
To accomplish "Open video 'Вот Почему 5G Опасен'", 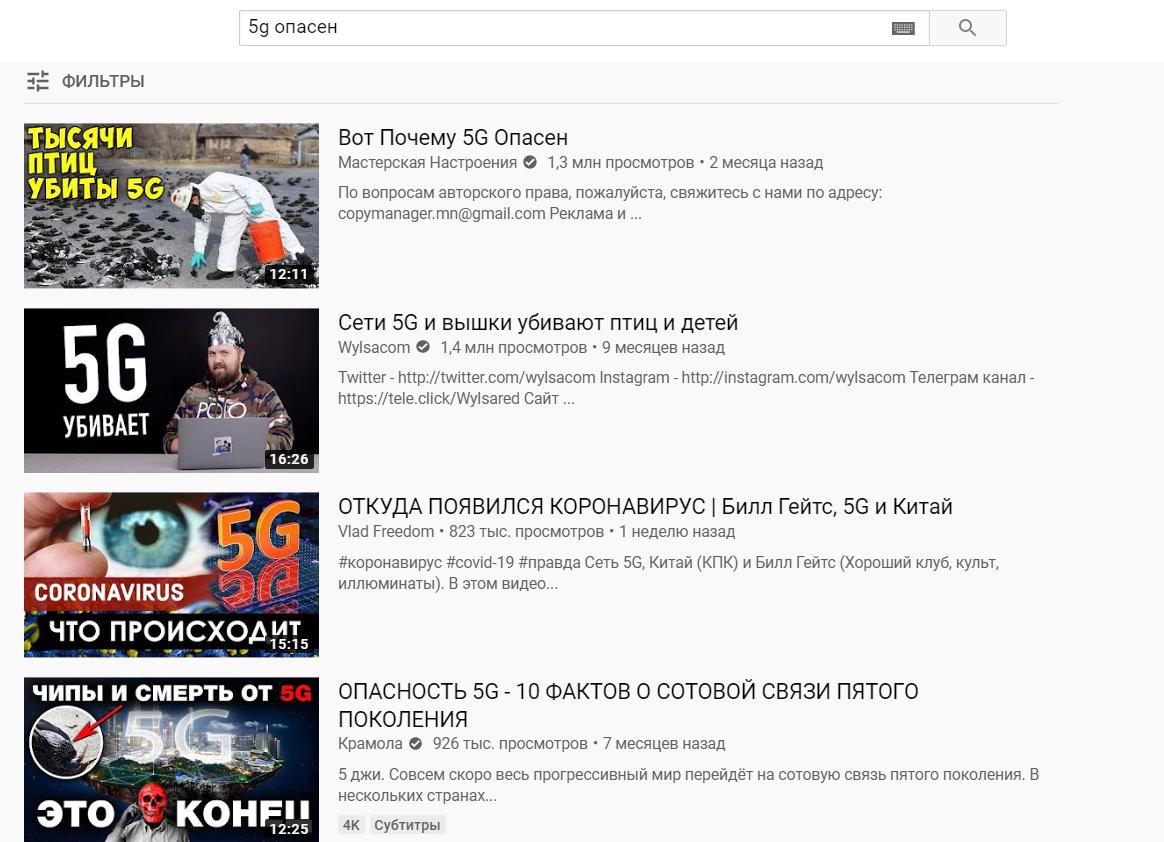I will (x=453, y=137).
